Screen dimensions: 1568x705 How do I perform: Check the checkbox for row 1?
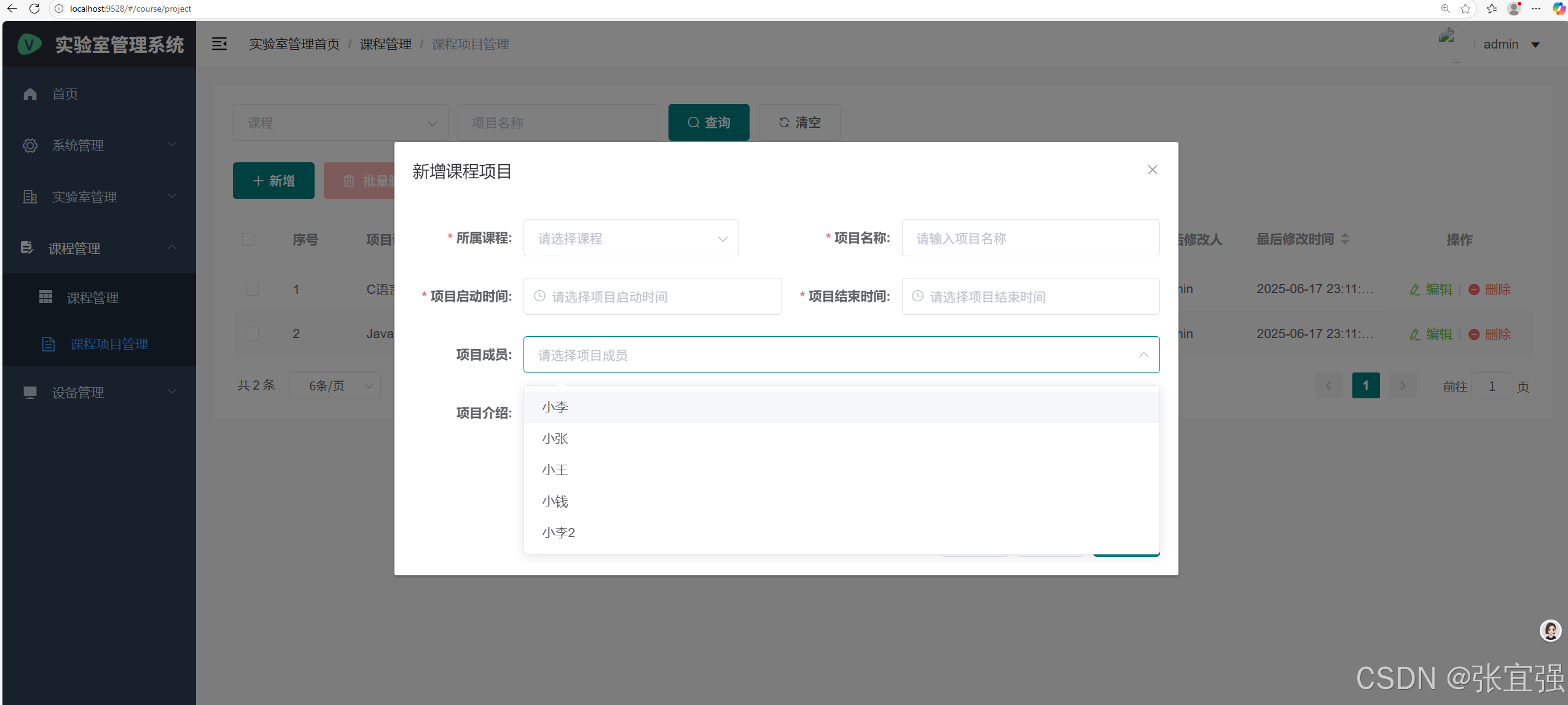point(252,289)
